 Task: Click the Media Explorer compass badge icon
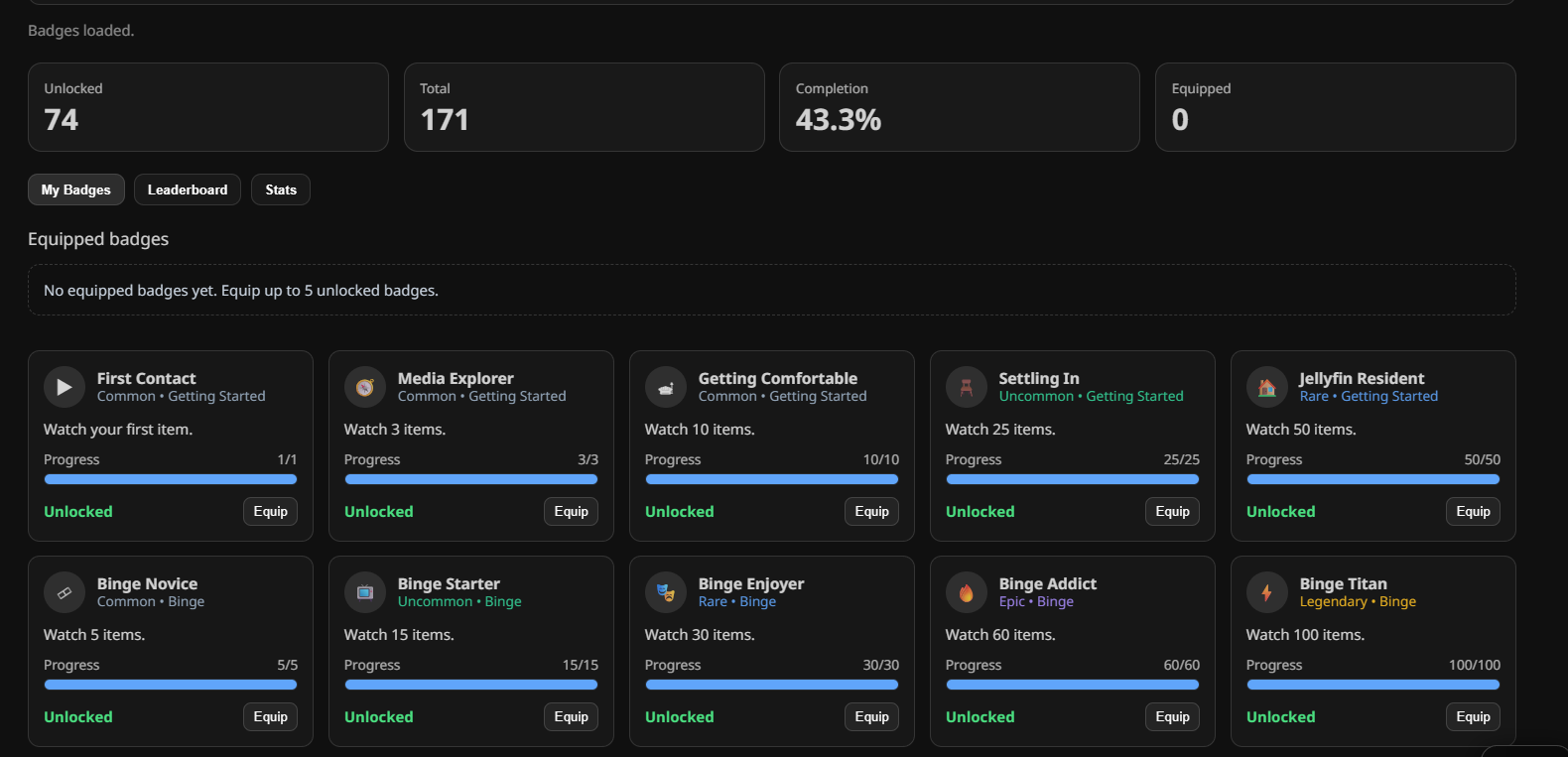tap(365, 387)
